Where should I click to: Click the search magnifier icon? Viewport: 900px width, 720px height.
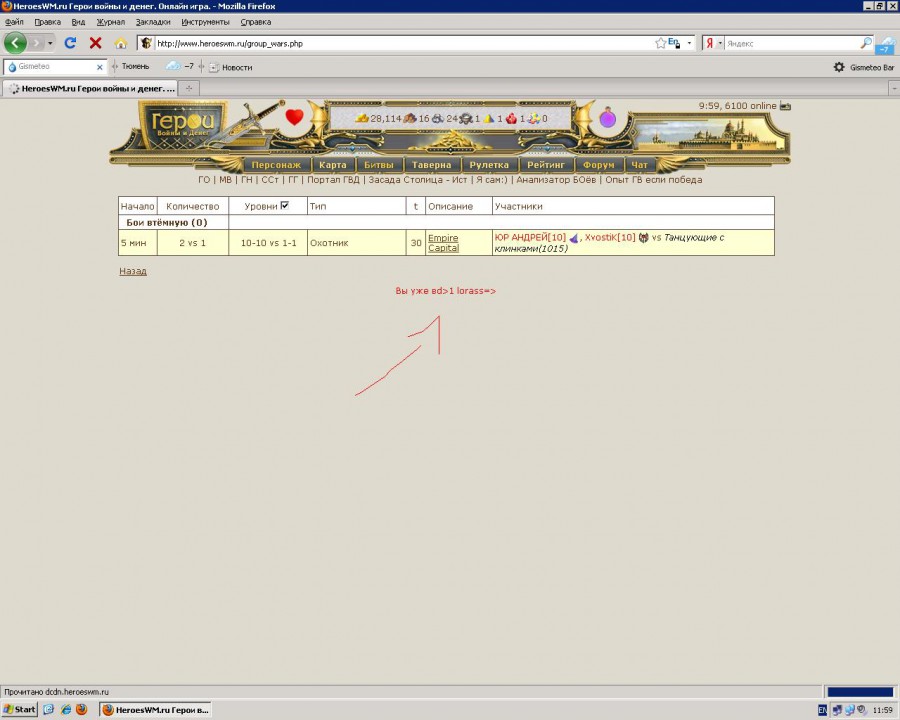point(866,43)
